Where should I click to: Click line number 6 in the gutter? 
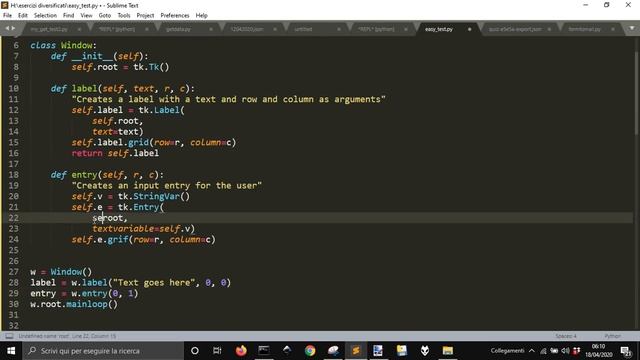16,45
